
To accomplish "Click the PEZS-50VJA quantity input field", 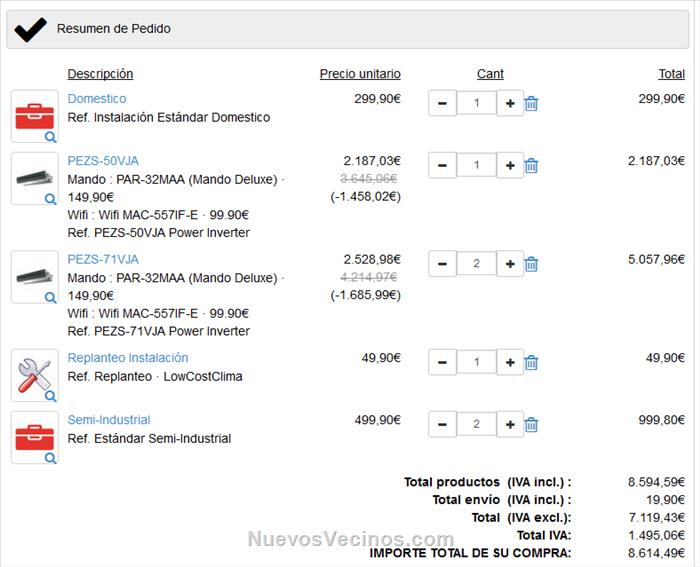I will coord(476,165).
